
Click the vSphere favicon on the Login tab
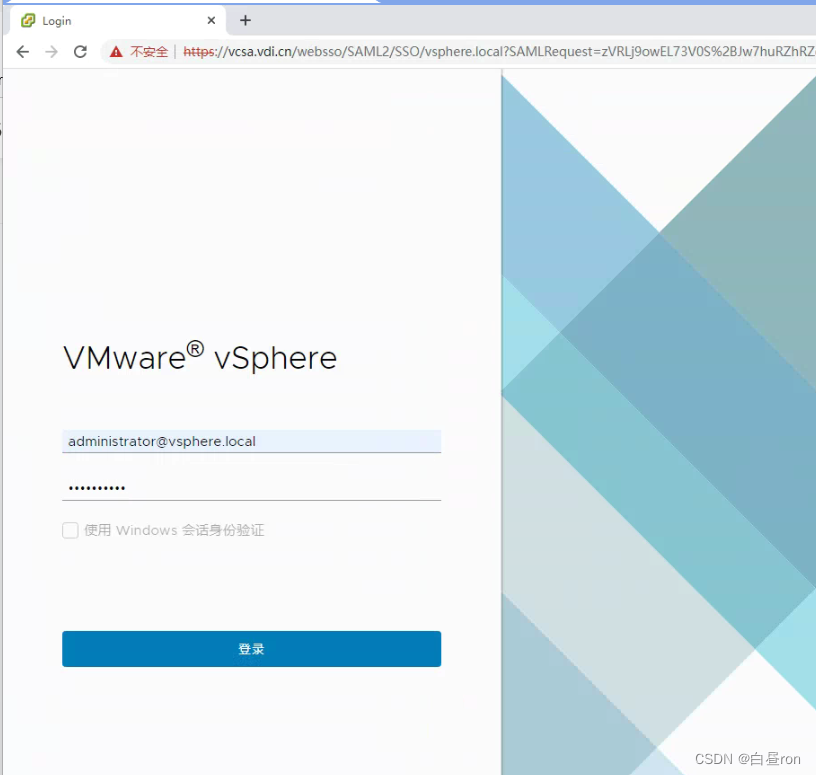[x=28, y=20]
